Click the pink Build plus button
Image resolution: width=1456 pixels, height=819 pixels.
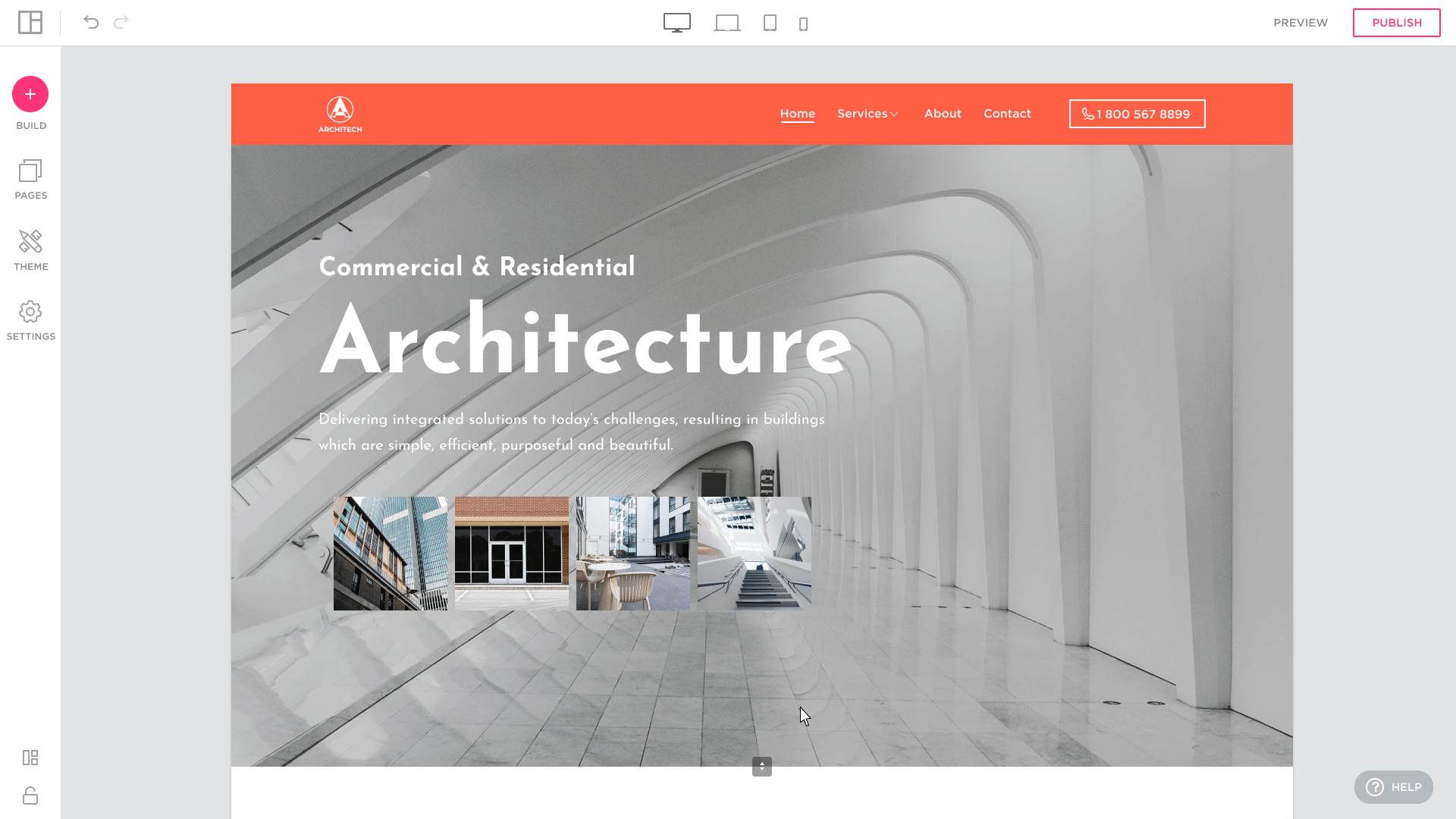30,94
